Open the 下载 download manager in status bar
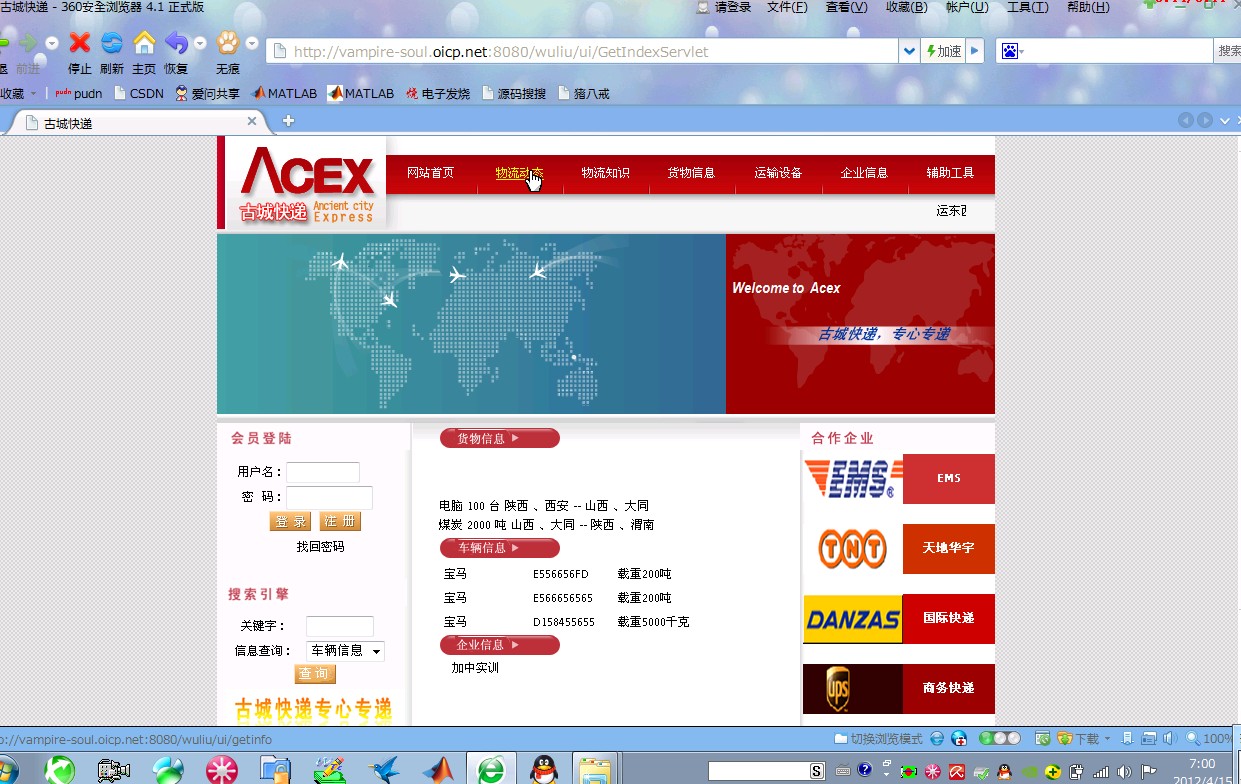 [x=1085, y=739]
